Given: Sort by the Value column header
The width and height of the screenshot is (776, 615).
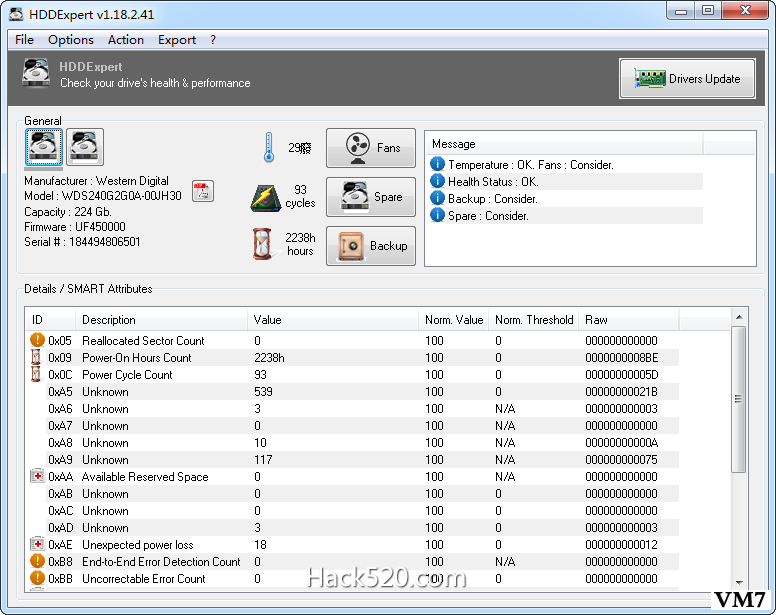Looking at the screenshot, I should tap(333, 320).
